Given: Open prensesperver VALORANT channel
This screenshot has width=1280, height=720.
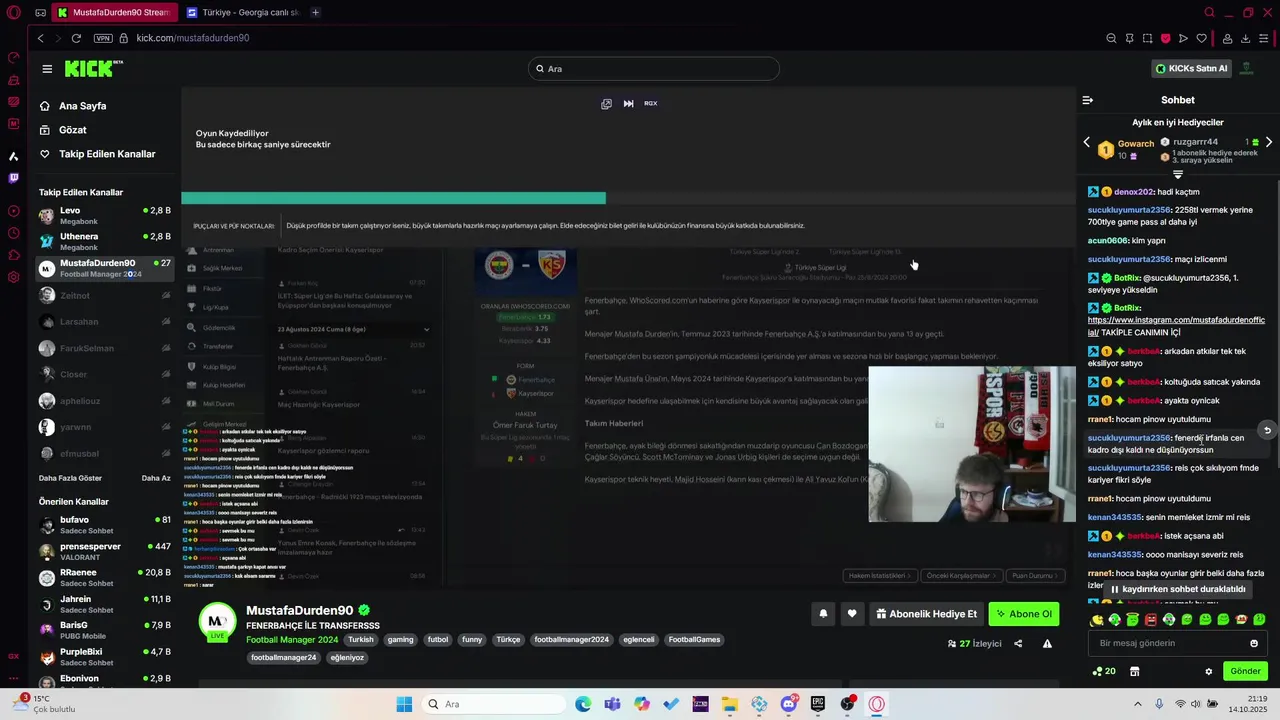Looking at the screenshot, I should click(x=104, y=551).
